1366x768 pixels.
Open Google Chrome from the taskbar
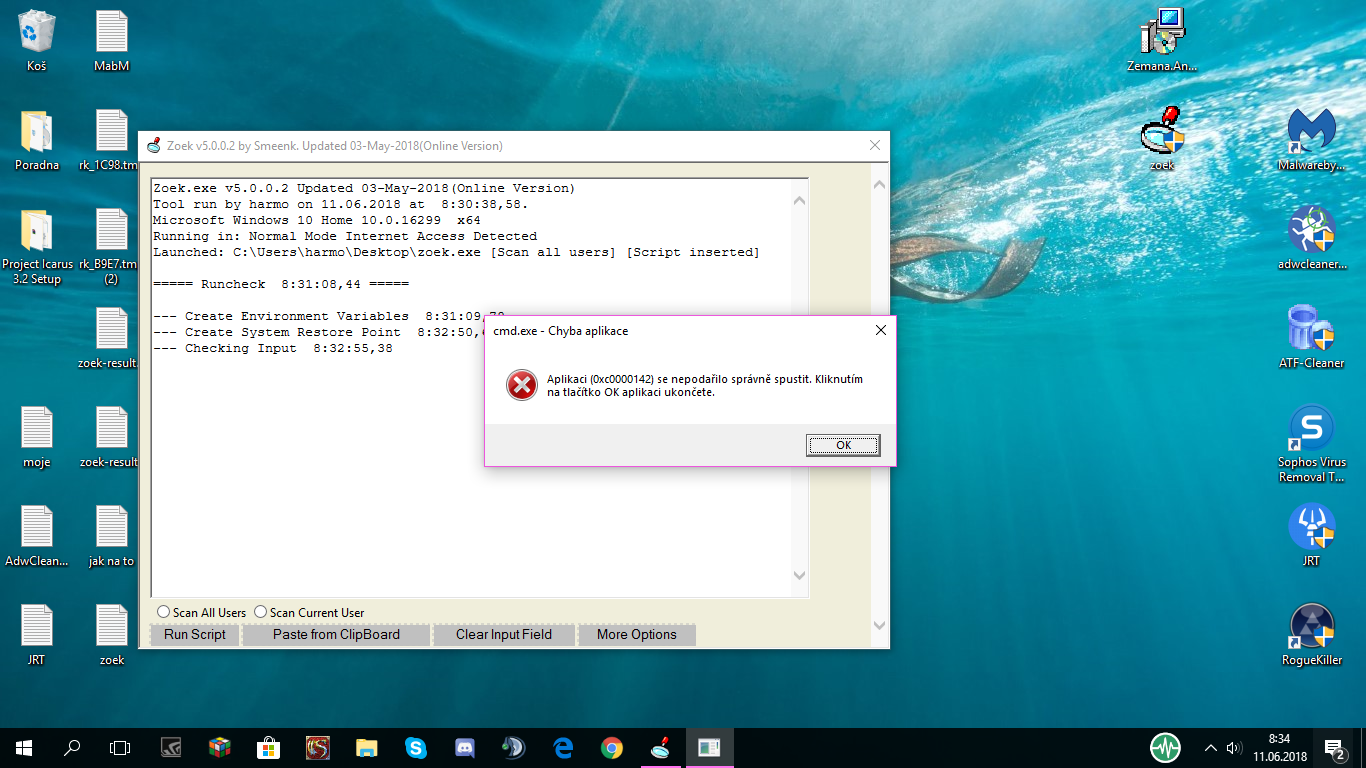point(612,747)
